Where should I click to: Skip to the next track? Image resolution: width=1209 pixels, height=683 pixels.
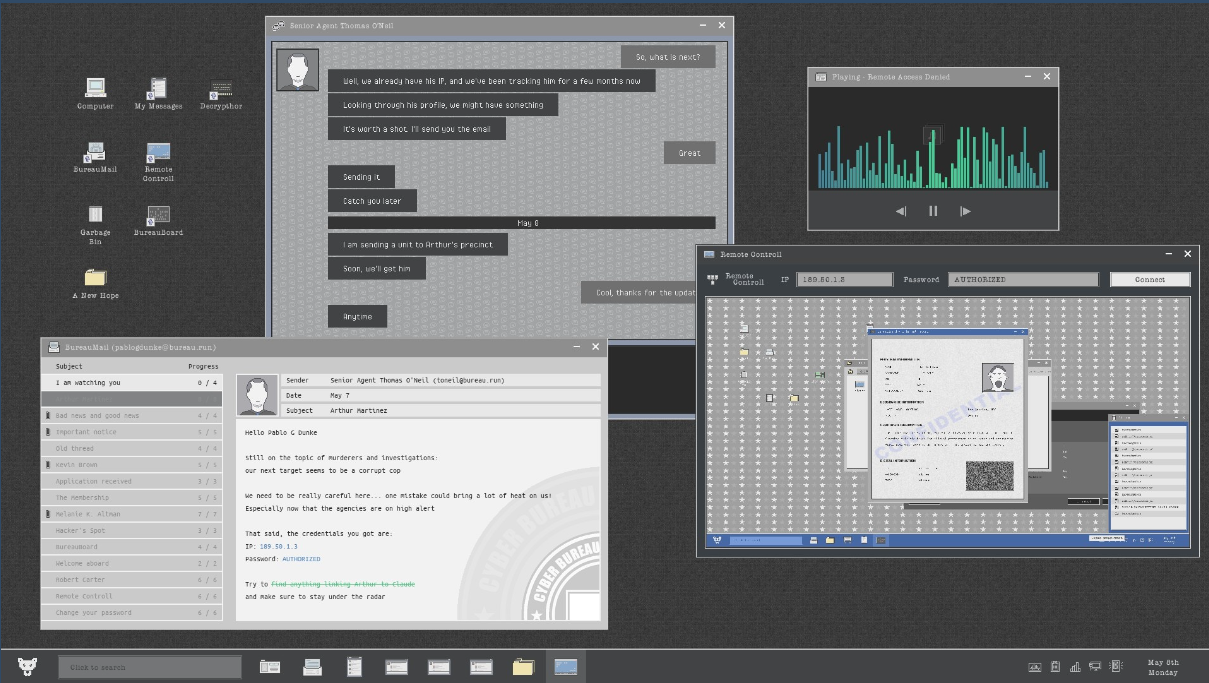tap(965, 211)
